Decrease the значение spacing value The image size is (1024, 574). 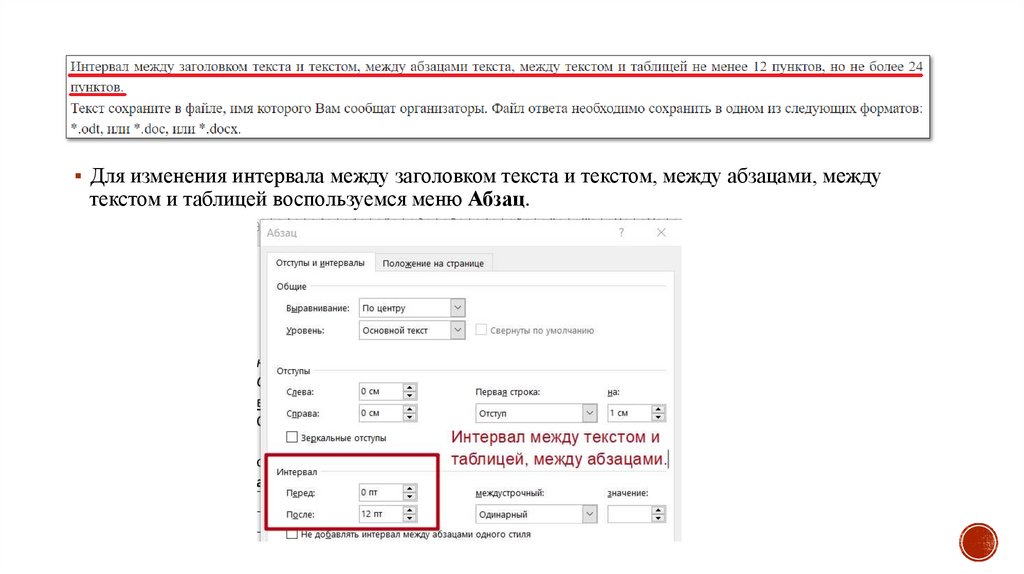click(x=658, y=518)
